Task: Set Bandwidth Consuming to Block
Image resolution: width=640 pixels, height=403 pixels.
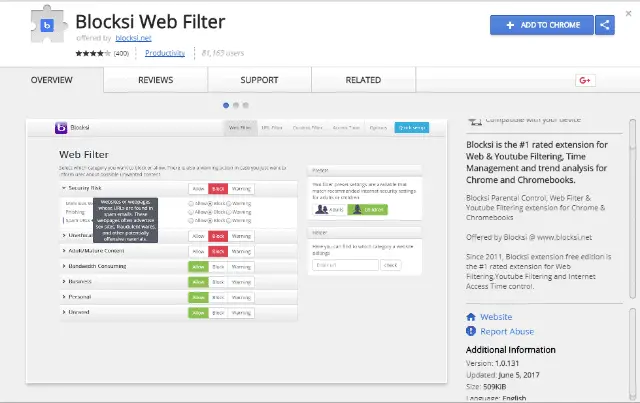Action: pyautogui.click(x=218, y=267)
